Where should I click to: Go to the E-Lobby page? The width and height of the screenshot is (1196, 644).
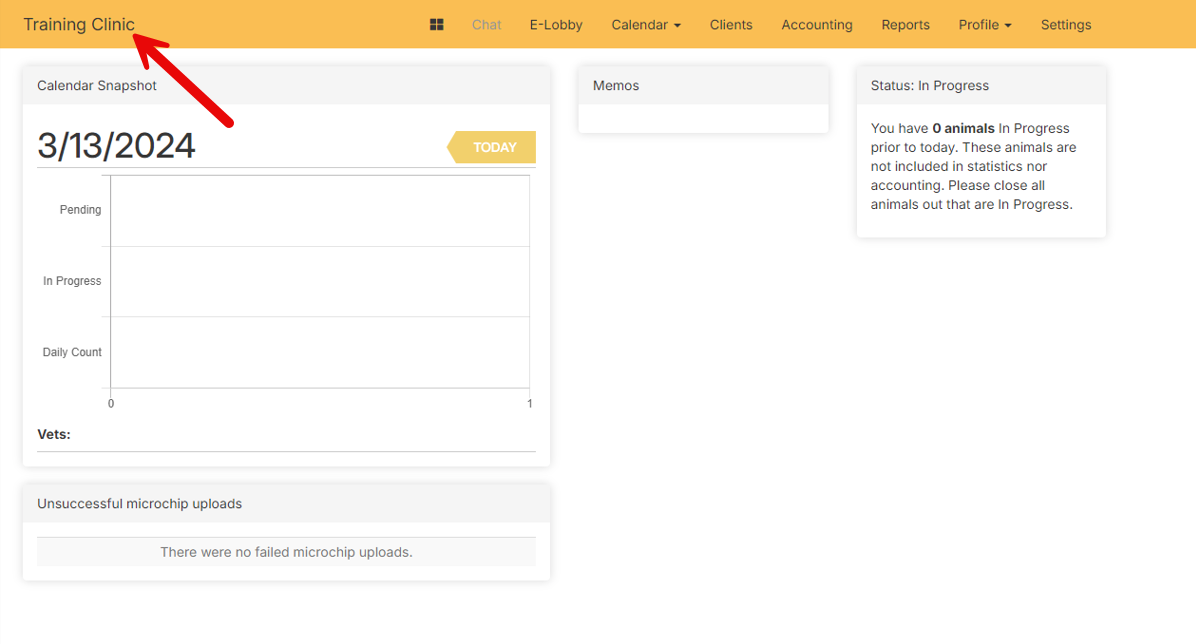pos(556,25)
